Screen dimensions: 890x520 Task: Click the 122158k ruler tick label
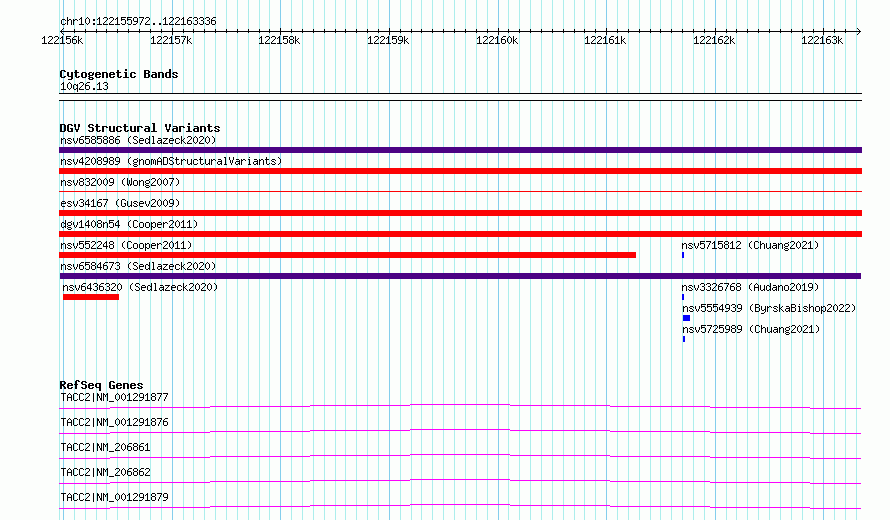(x=279, y=40)
